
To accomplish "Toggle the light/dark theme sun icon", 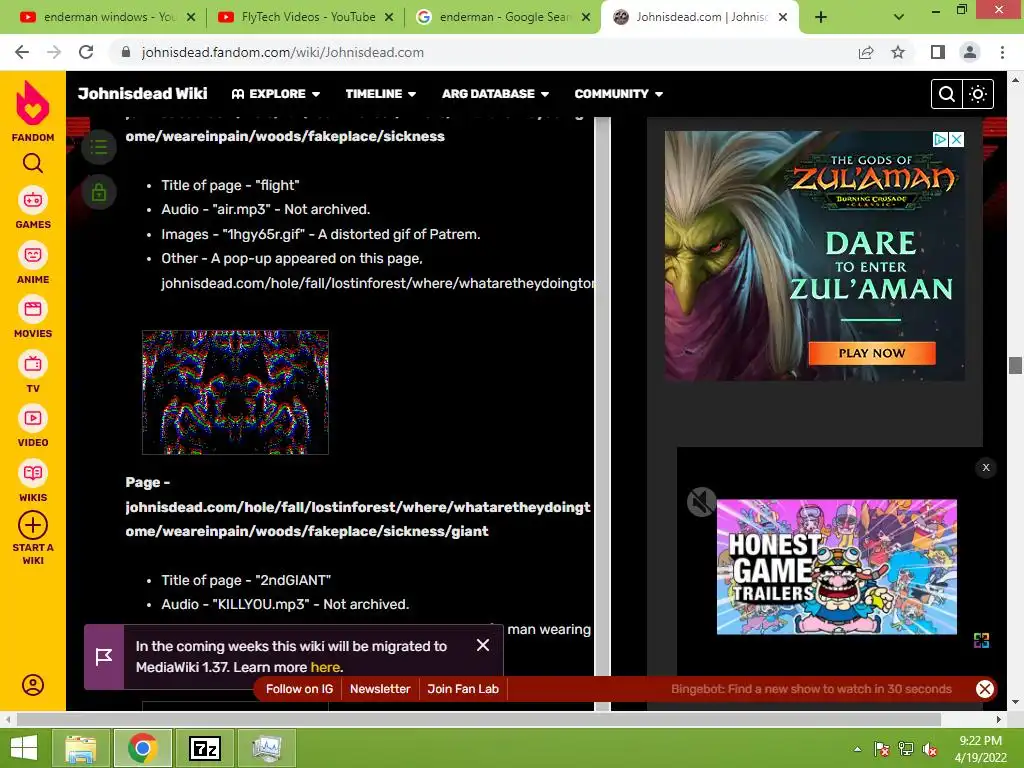I will click(x=978, y=94).
